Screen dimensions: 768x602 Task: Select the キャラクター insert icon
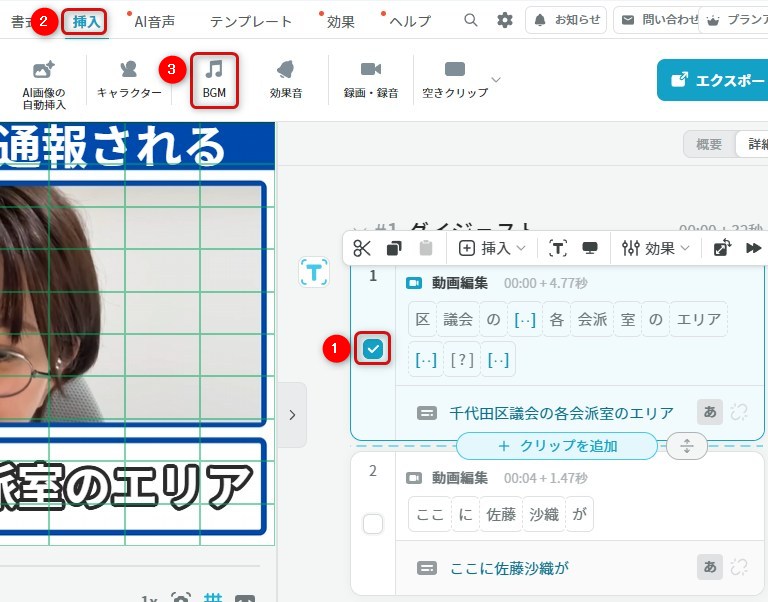point(129,79)
